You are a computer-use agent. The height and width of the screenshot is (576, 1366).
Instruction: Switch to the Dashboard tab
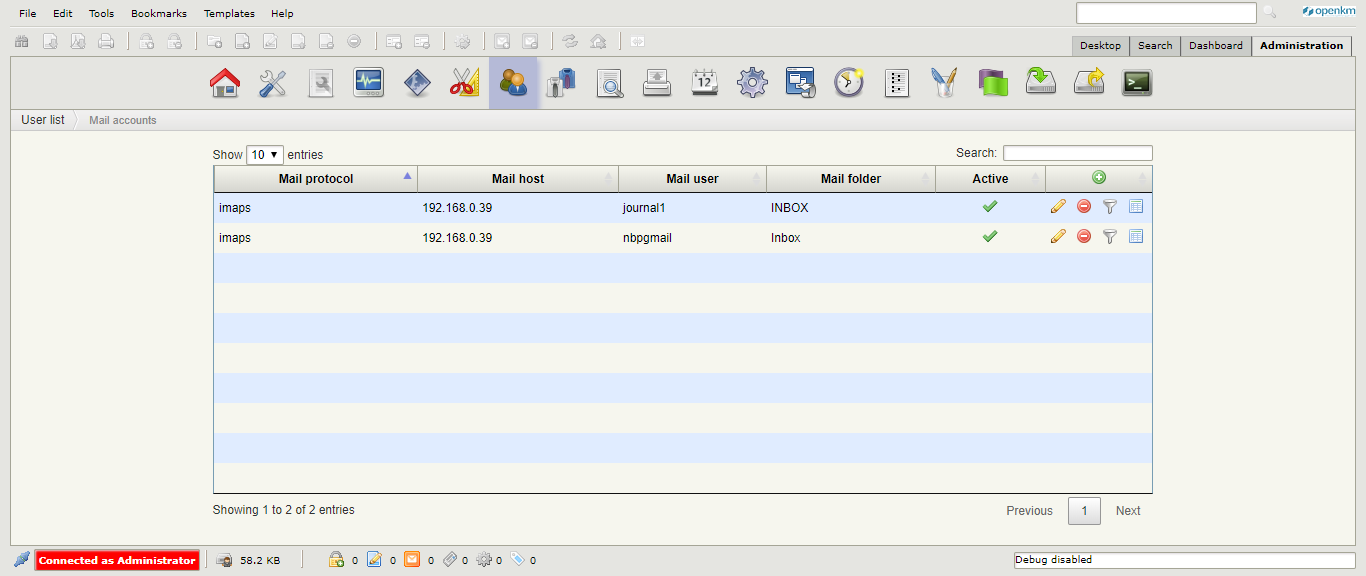click(x=1215, y=45)
